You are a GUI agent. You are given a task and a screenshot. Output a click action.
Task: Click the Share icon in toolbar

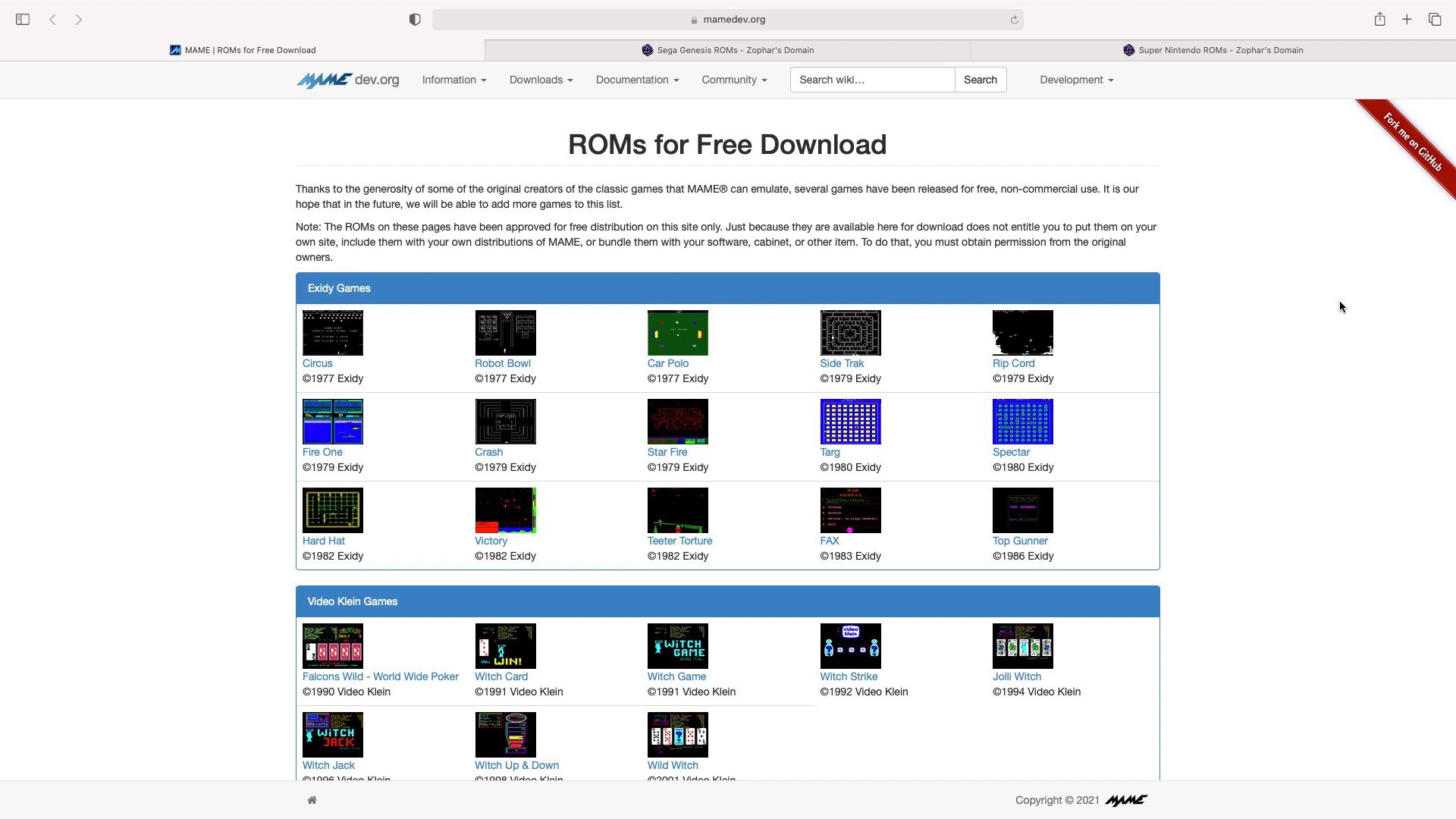[x=1379, y=20]
